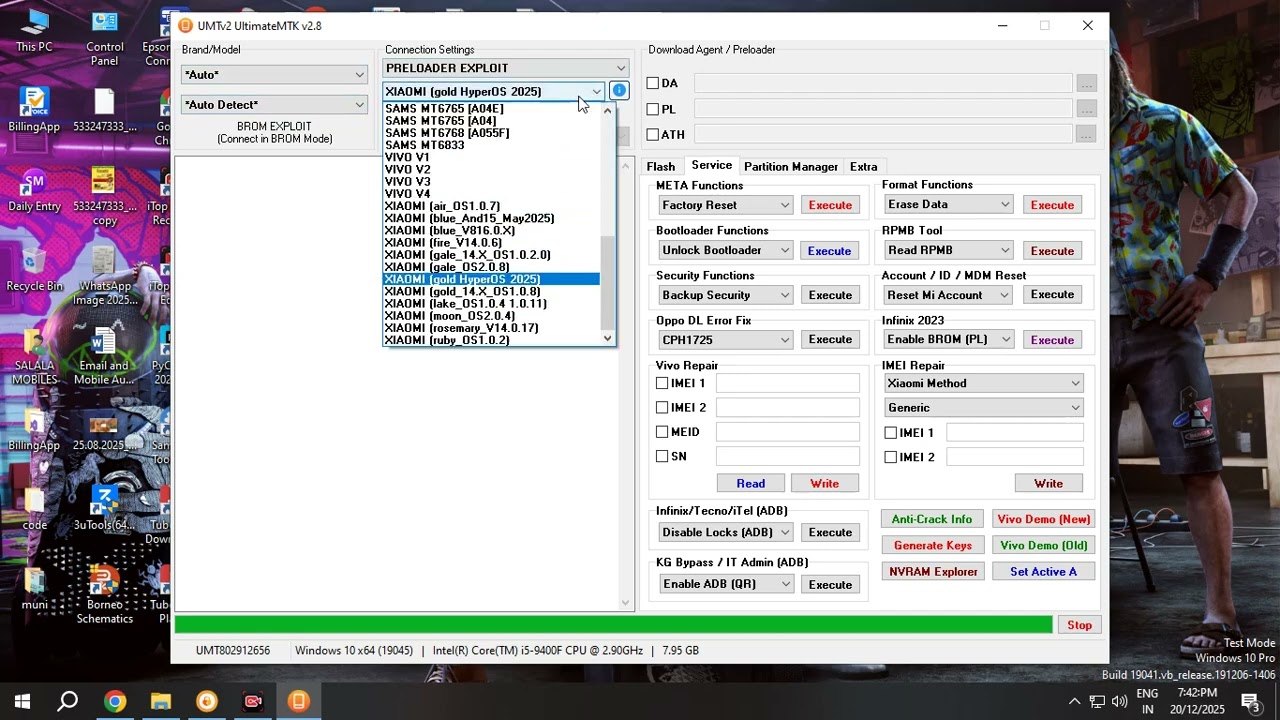Click the Anti-Crack Info button
Image resolution: width=1280 pixels, height=720 pixels.
(x=932, y=519)
